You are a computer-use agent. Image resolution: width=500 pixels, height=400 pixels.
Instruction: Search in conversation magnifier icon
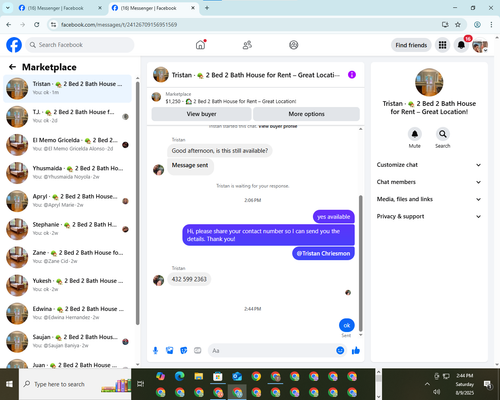click(442, 134)
